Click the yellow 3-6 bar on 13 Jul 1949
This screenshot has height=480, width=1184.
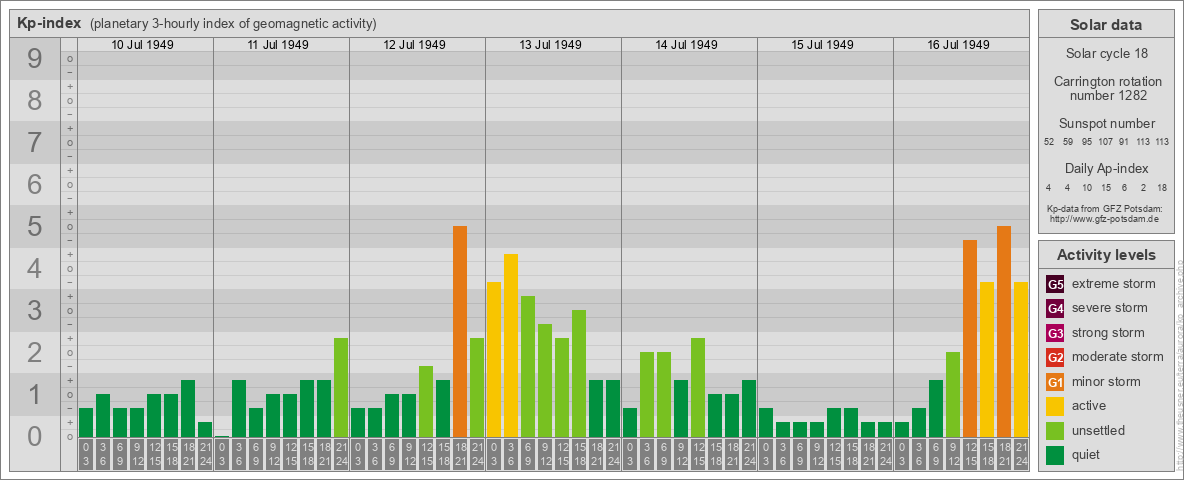click(511, 346)
